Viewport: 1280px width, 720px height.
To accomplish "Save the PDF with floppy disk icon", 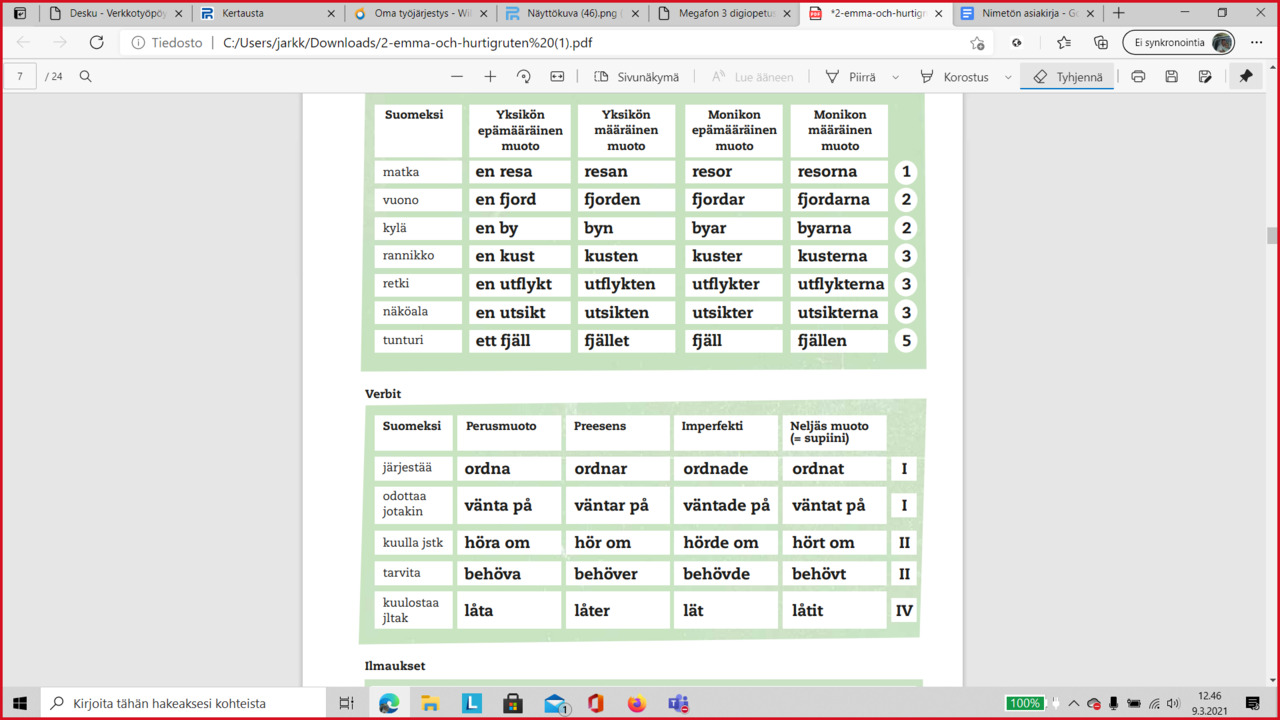I will pos(1171,77).
